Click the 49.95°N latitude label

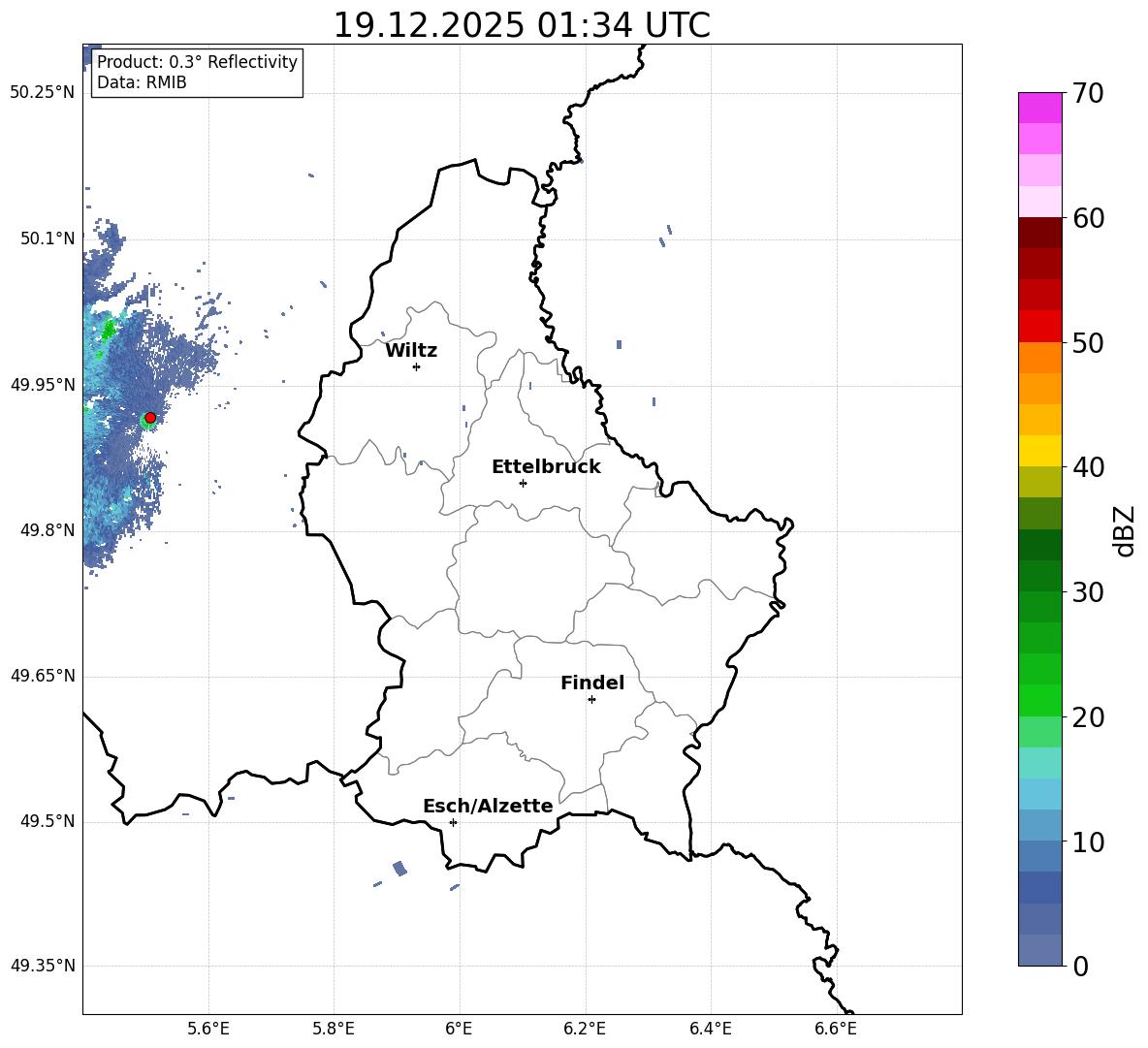[43, 385]
